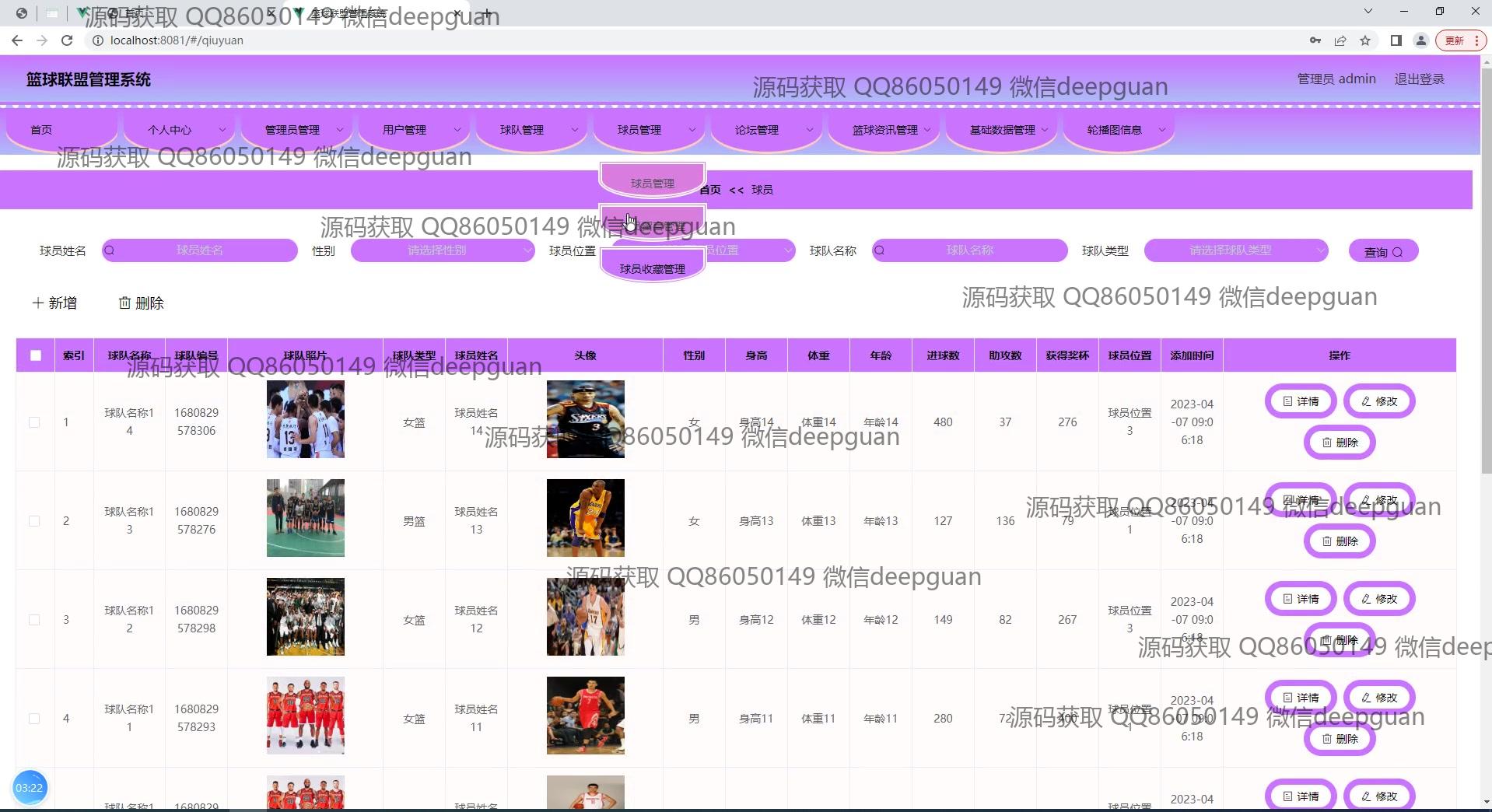Screen dimensions: 1492x812
Task: Click inside the 球员姓名 search field
Action: click(x=200, y=250)
